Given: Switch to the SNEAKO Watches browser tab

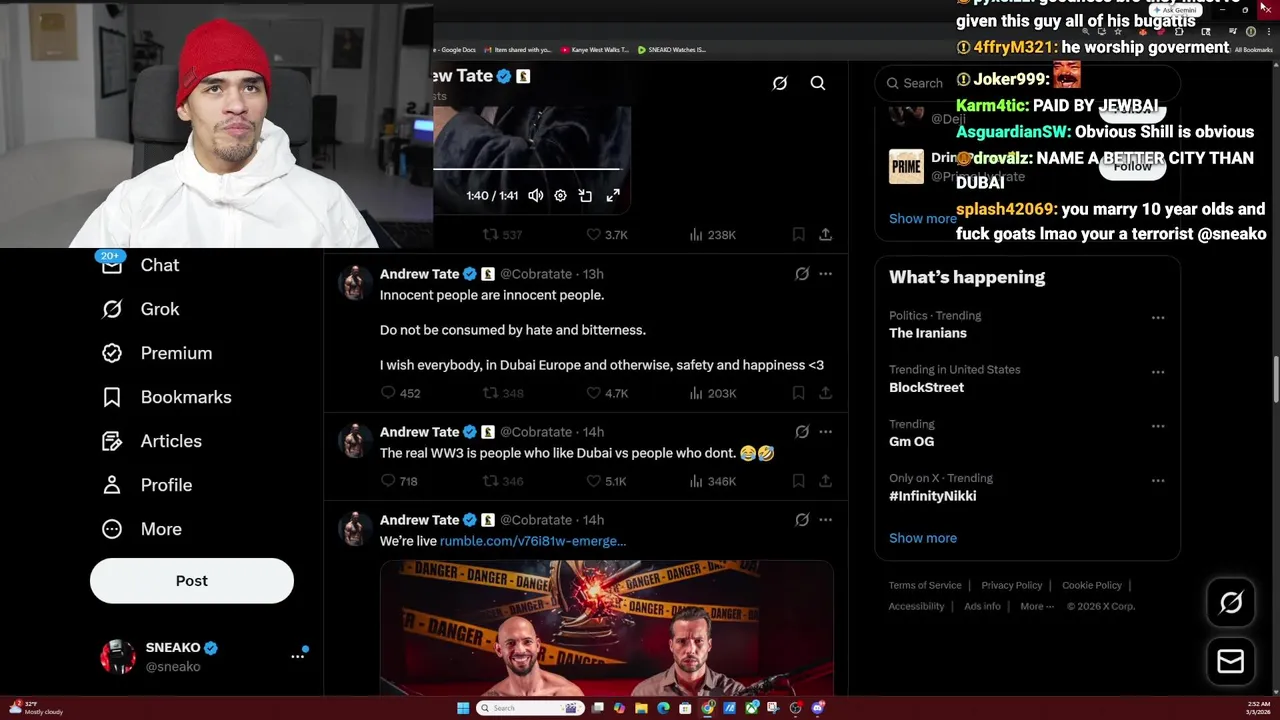Looking at the screenshot, I should [x=671, y=49].
